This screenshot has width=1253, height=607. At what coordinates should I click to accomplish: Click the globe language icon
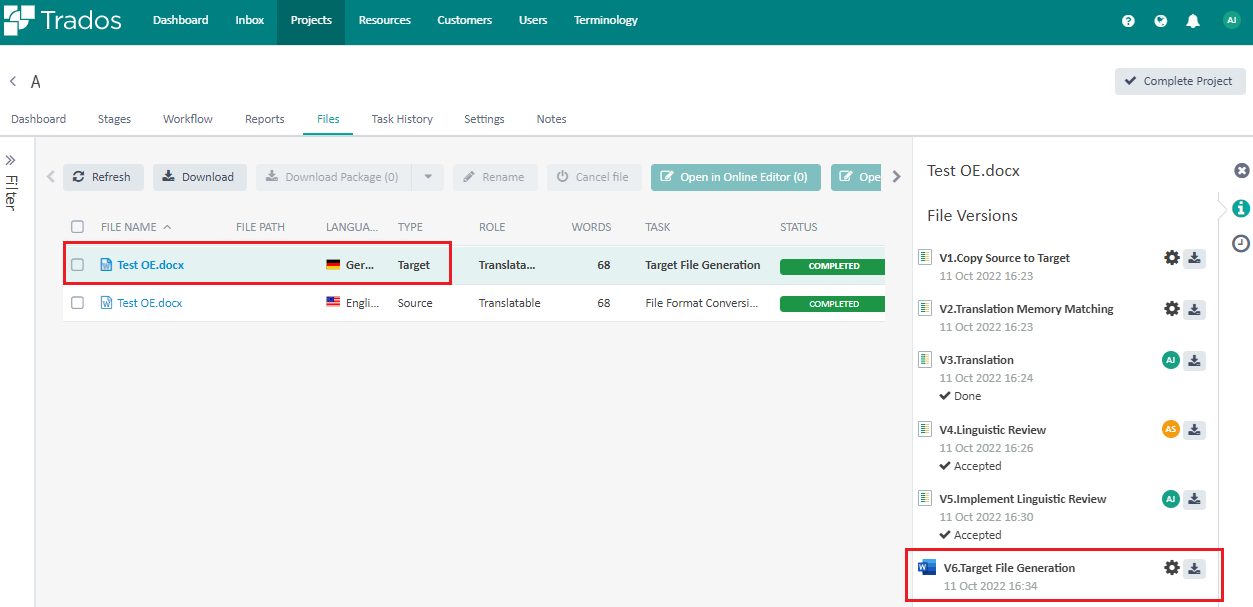coord(1160,21)
